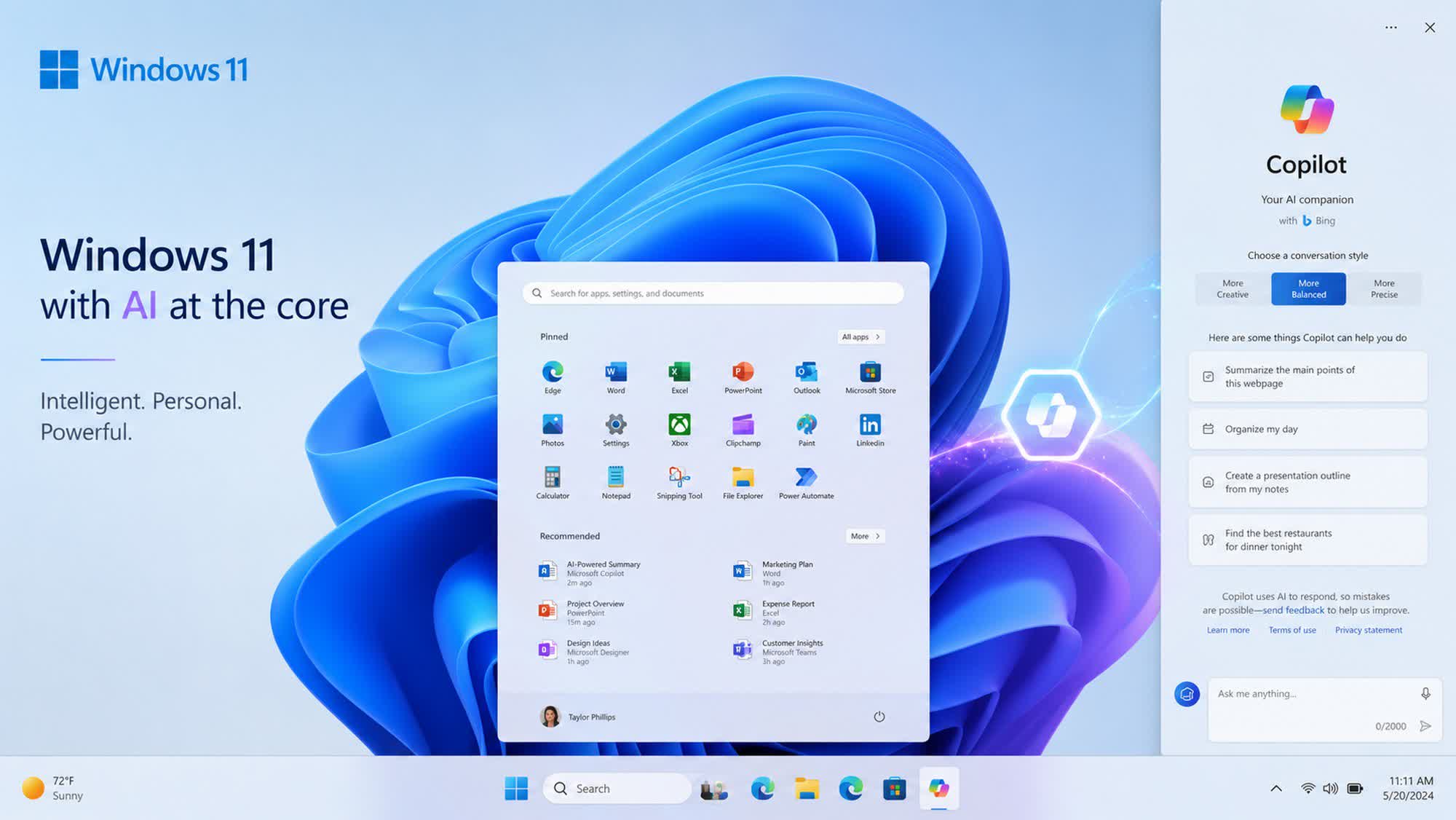The height and width of the screenshot is (820, 1456).
Task: Open Edge from the Pinned apps
Action: click(x=553, y=377)
